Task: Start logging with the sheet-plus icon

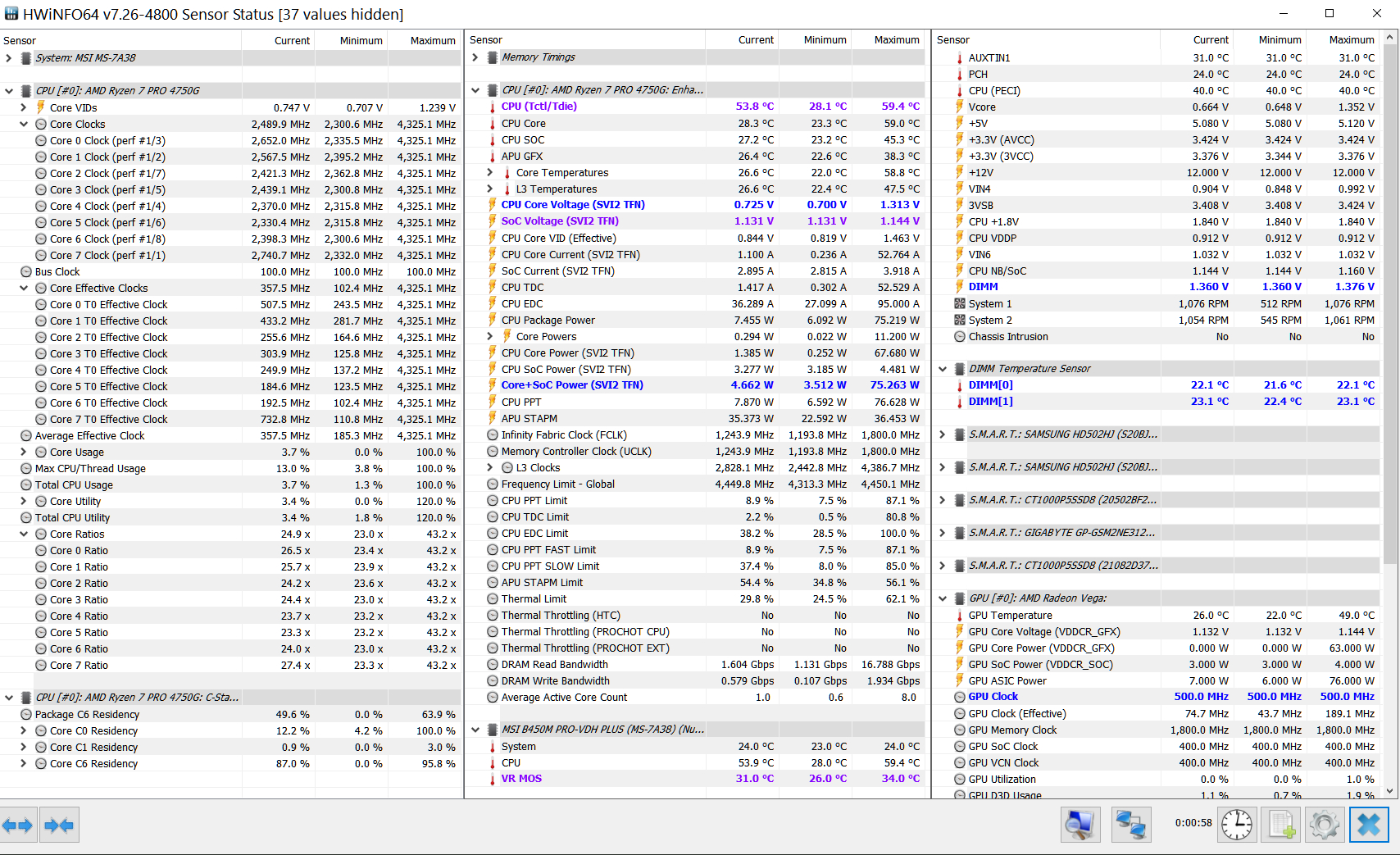Action: (x=1281, y=825)
